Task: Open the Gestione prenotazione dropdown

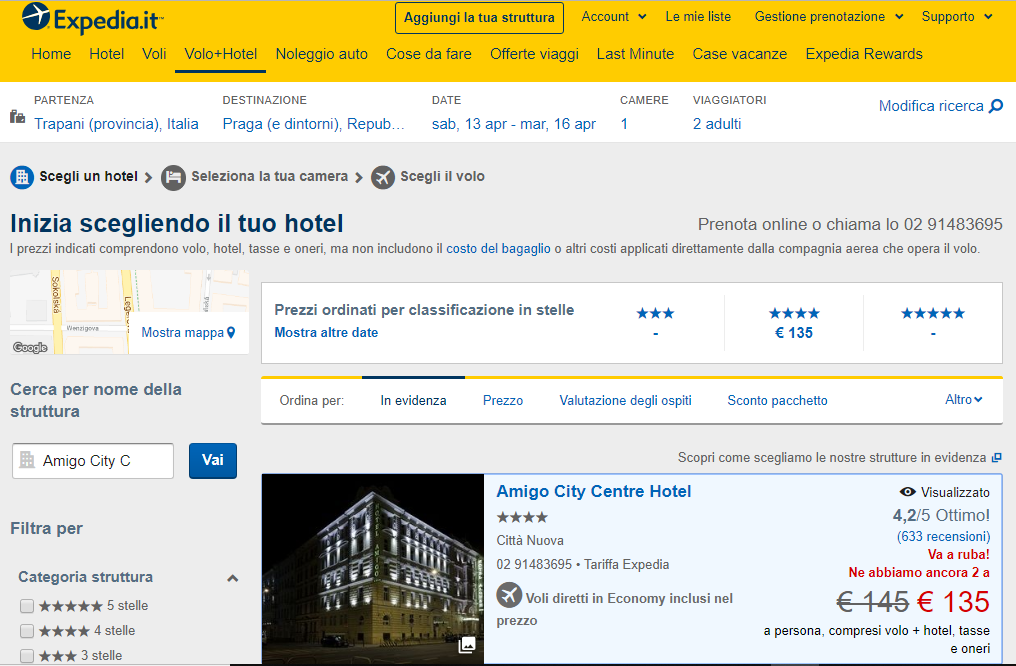Action: (x=829, y=17)
